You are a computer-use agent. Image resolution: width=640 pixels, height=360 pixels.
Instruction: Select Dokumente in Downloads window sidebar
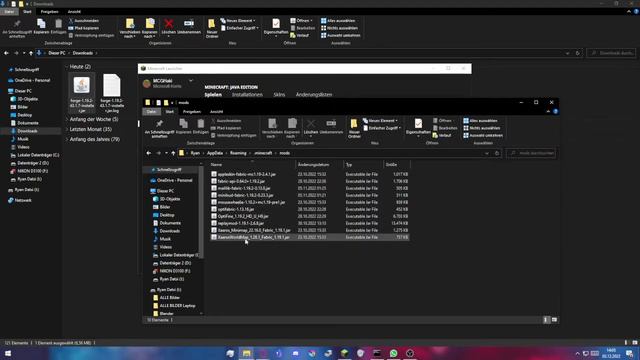[x=28, y=123]
